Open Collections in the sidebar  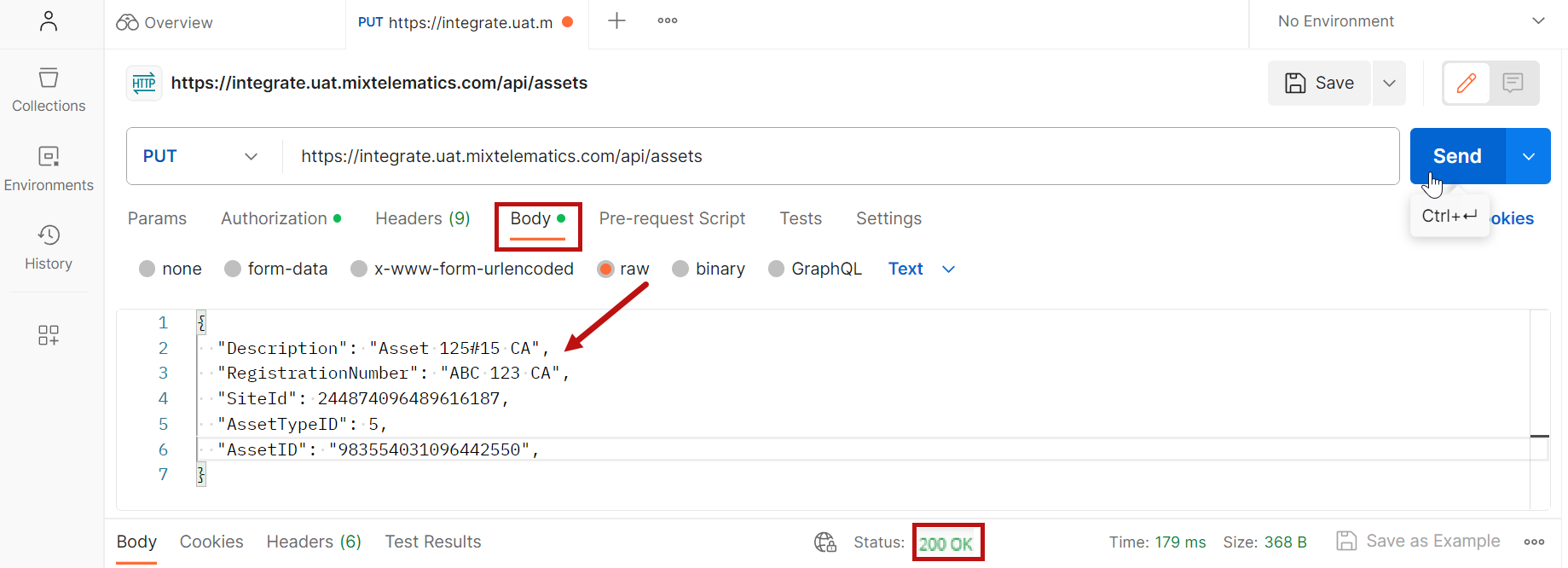coord(49,90)
